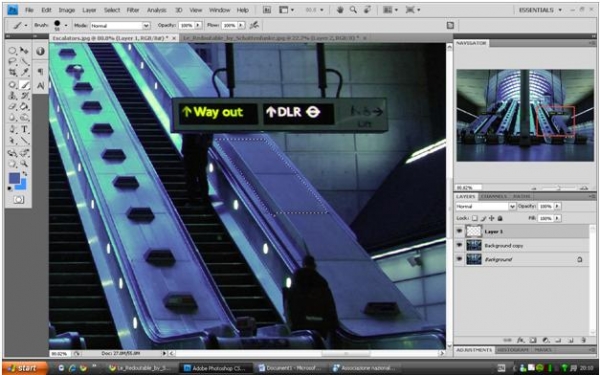Toggle lock transparent pixels checkbox
This screenshot has width=600, height=375.
474,218
